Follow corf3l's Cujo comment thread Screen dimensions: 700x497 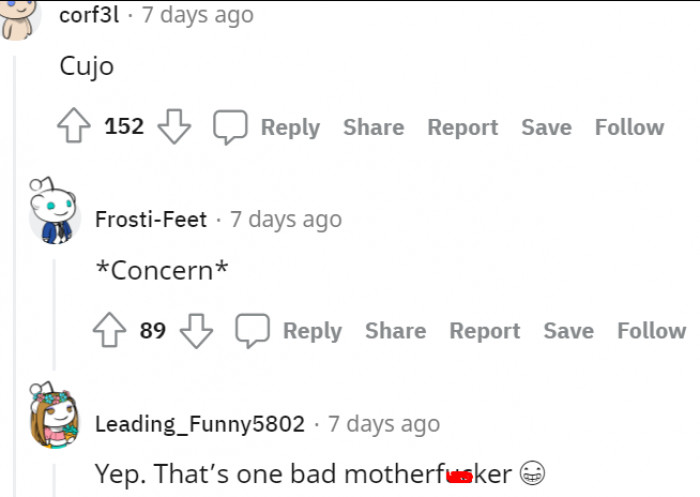pos(629,127)
